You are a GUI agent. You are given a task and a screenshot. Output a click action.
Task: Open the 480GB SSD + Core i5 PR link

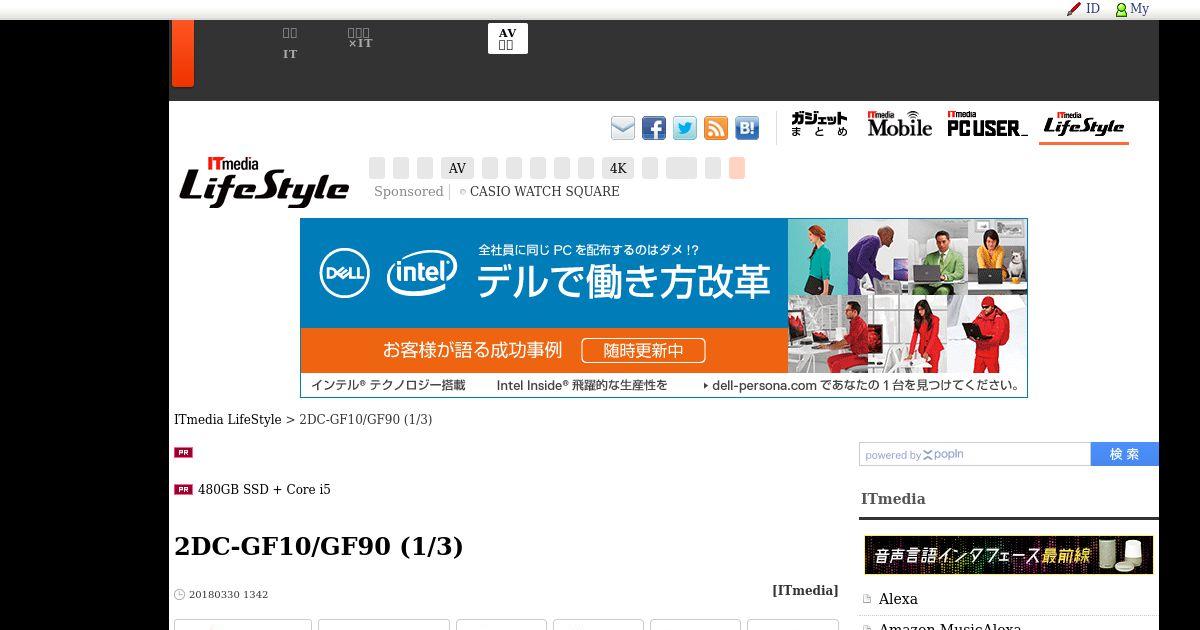(264, 490)
